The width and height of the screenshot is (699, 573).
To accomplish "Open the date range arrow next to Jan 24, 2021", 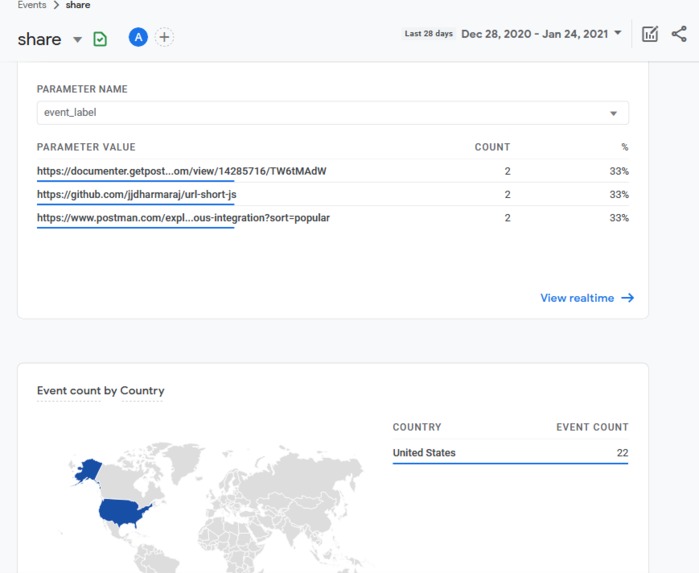I will click(x=618, y=33).
